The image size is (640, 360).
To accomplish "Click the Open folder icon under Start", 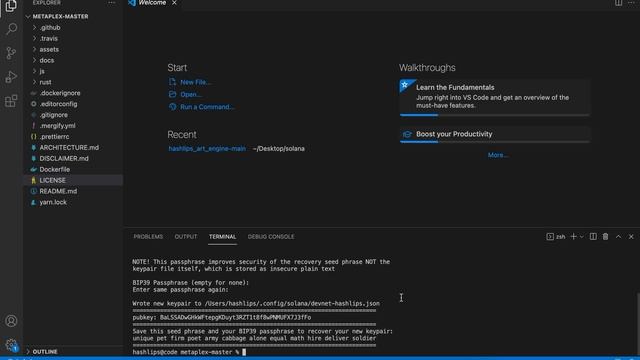I will click(x=172, y=94).
